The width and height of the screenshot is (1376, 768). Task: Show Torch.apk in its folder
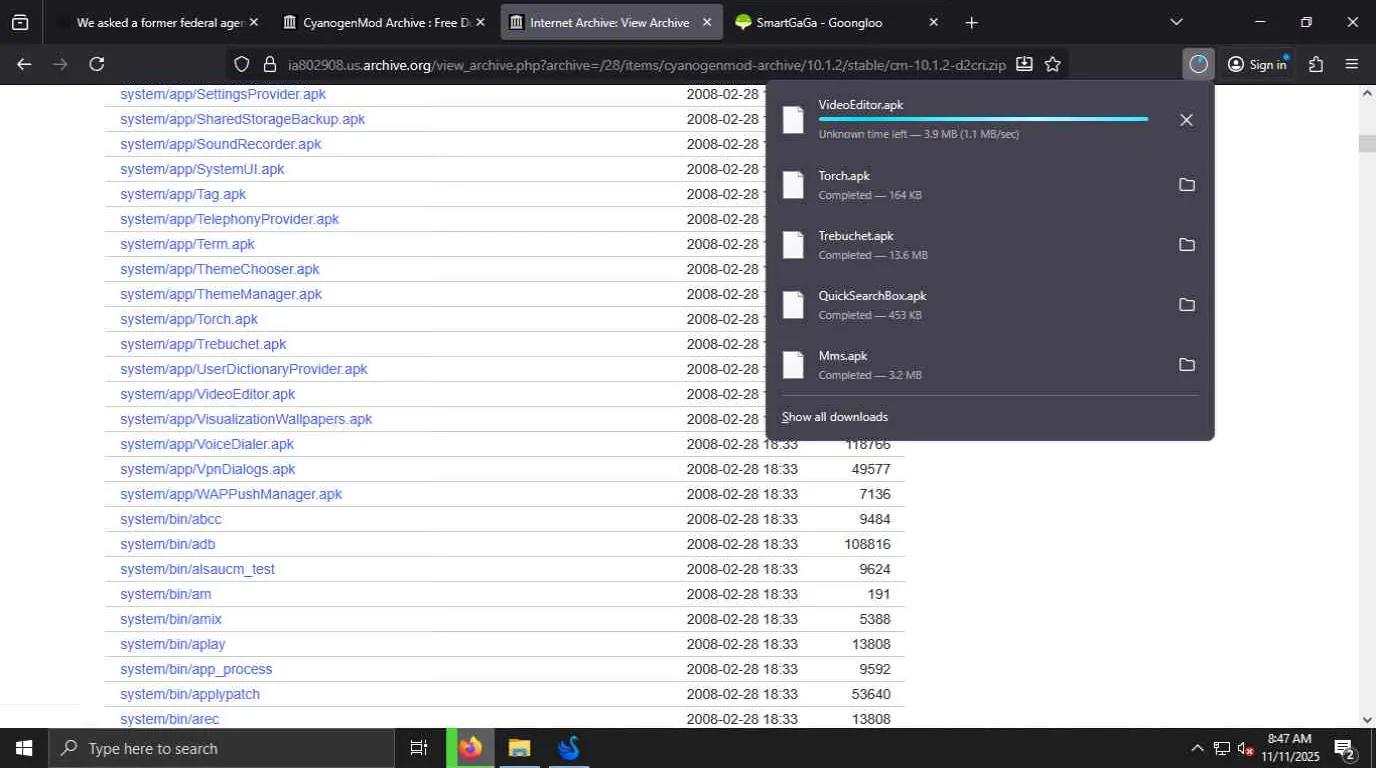(x=1186, y=185)
